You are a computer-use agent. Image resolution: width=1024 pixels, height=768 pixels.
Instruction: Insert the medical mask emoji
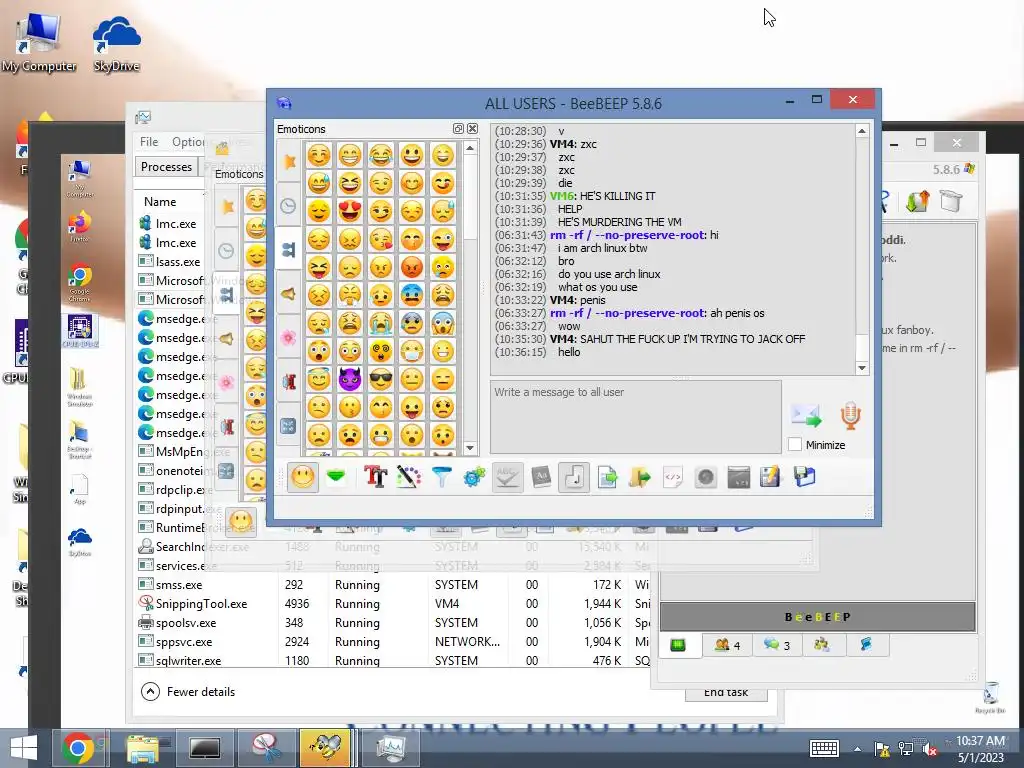[x=411, y=351]
